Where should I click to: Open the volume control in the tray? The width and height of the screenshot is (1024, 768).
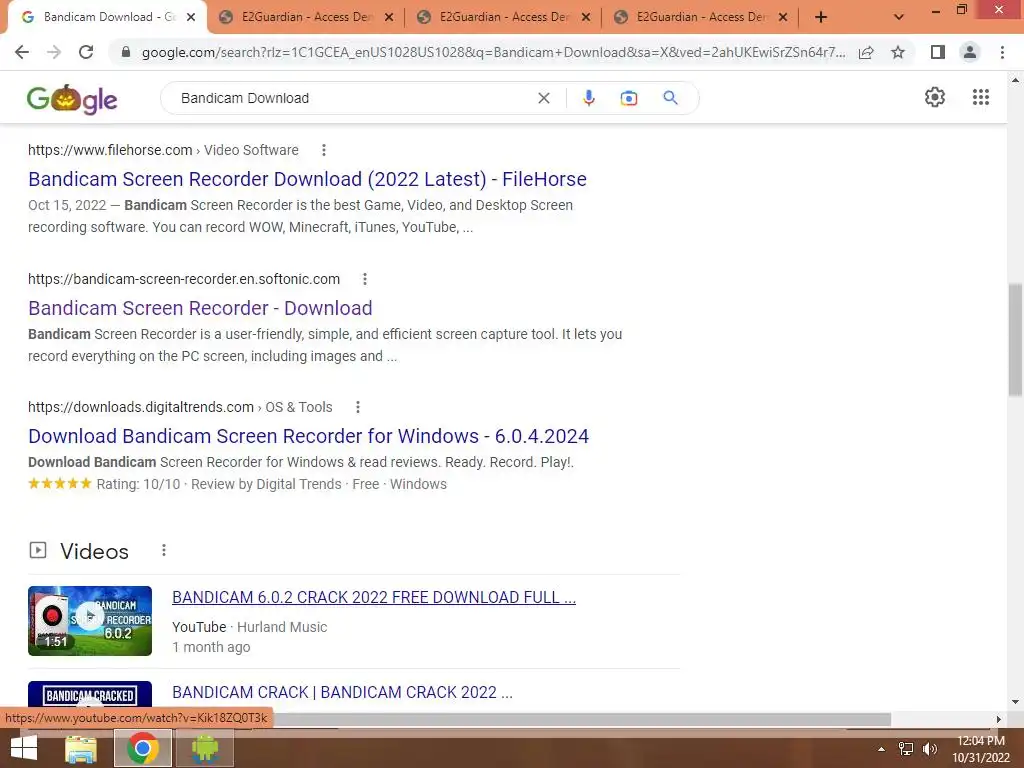929,749
